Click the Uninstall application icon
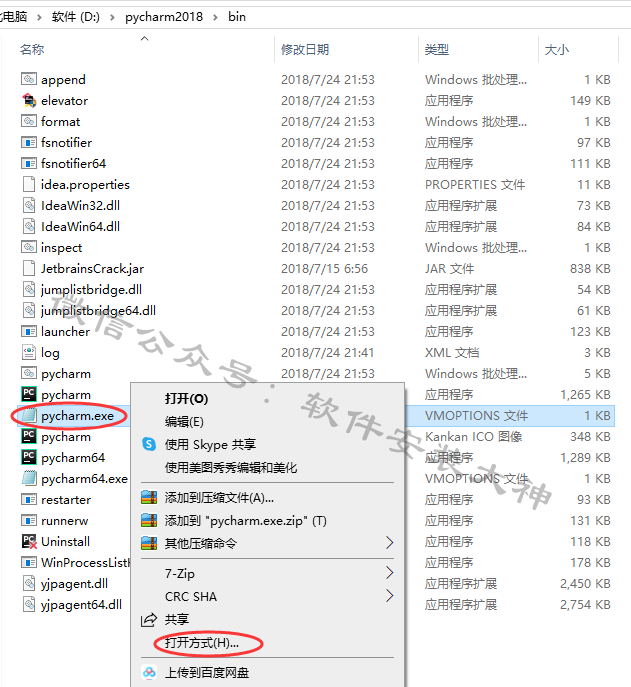Viewport: 631px width, 687px height. tap(29, 542)
